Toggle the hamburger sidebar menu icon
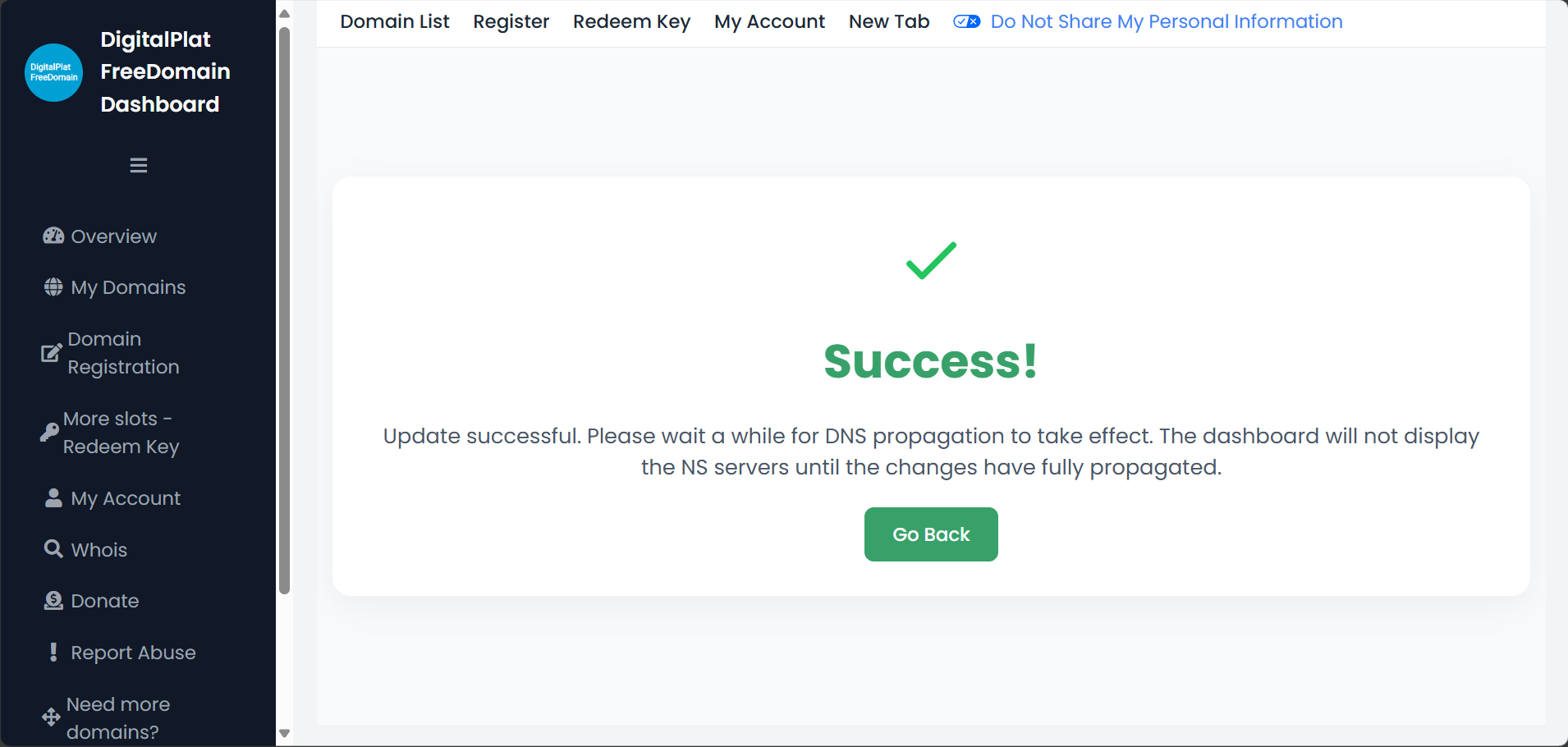This screenshot has height=747, width=1568. pyautogui.click(x=139, y=165)
